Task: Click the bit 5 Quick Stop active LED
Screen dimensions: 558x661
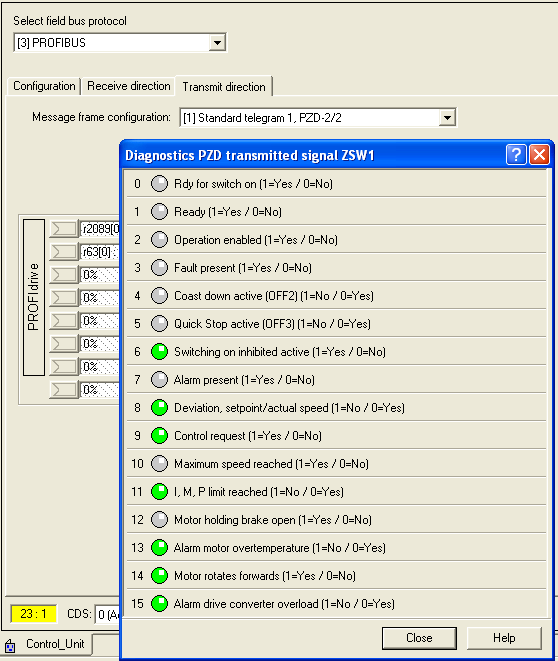Action: pos(159,324)
